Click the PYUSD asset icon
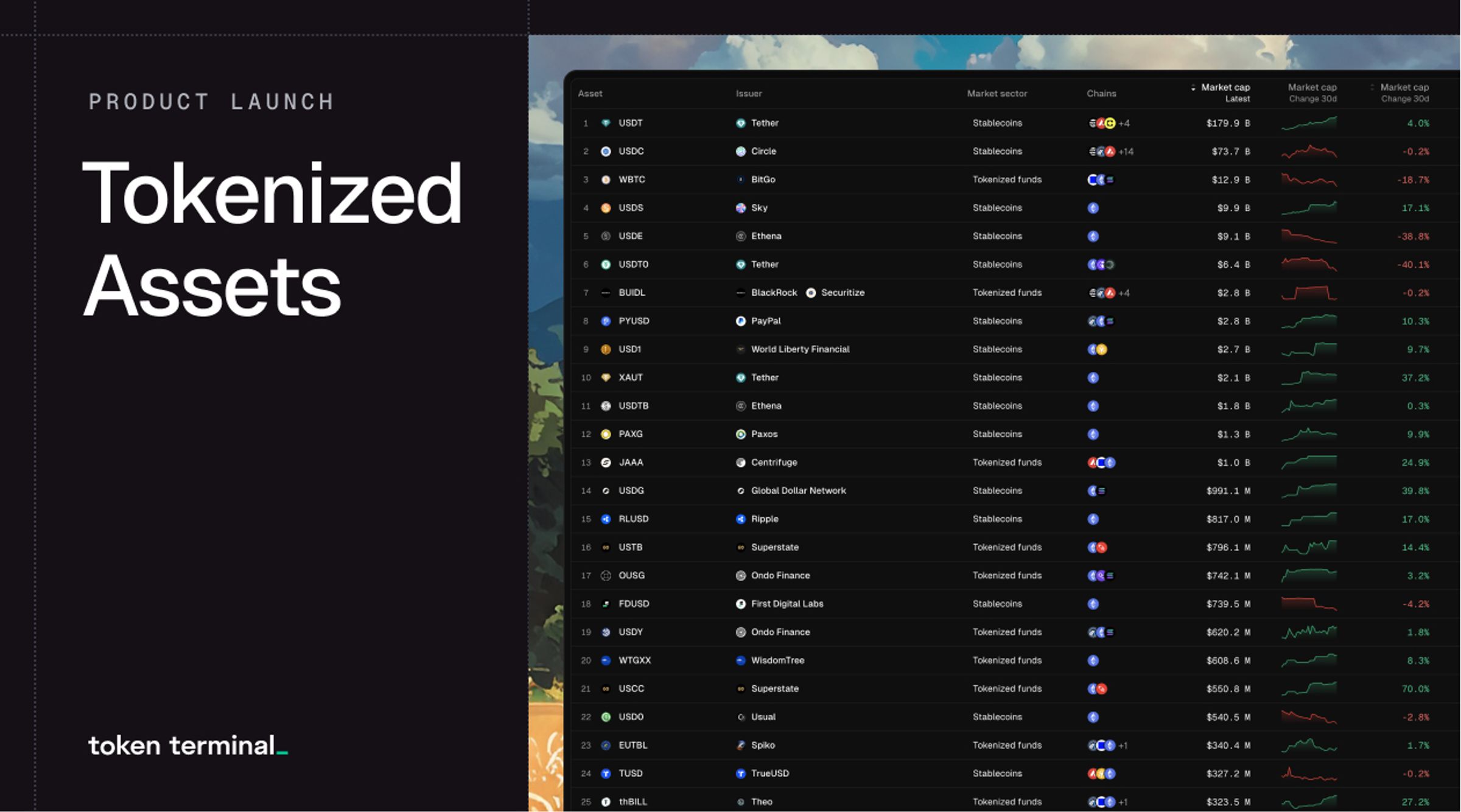 point(606,321)
